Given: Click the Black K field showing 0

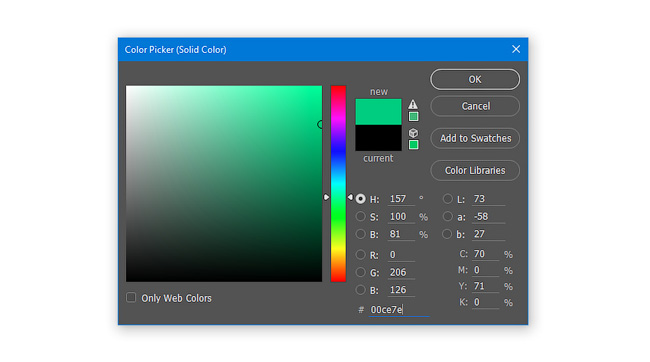Looking at the screenshot, I should pyautogui.click(x=485, y=302).
